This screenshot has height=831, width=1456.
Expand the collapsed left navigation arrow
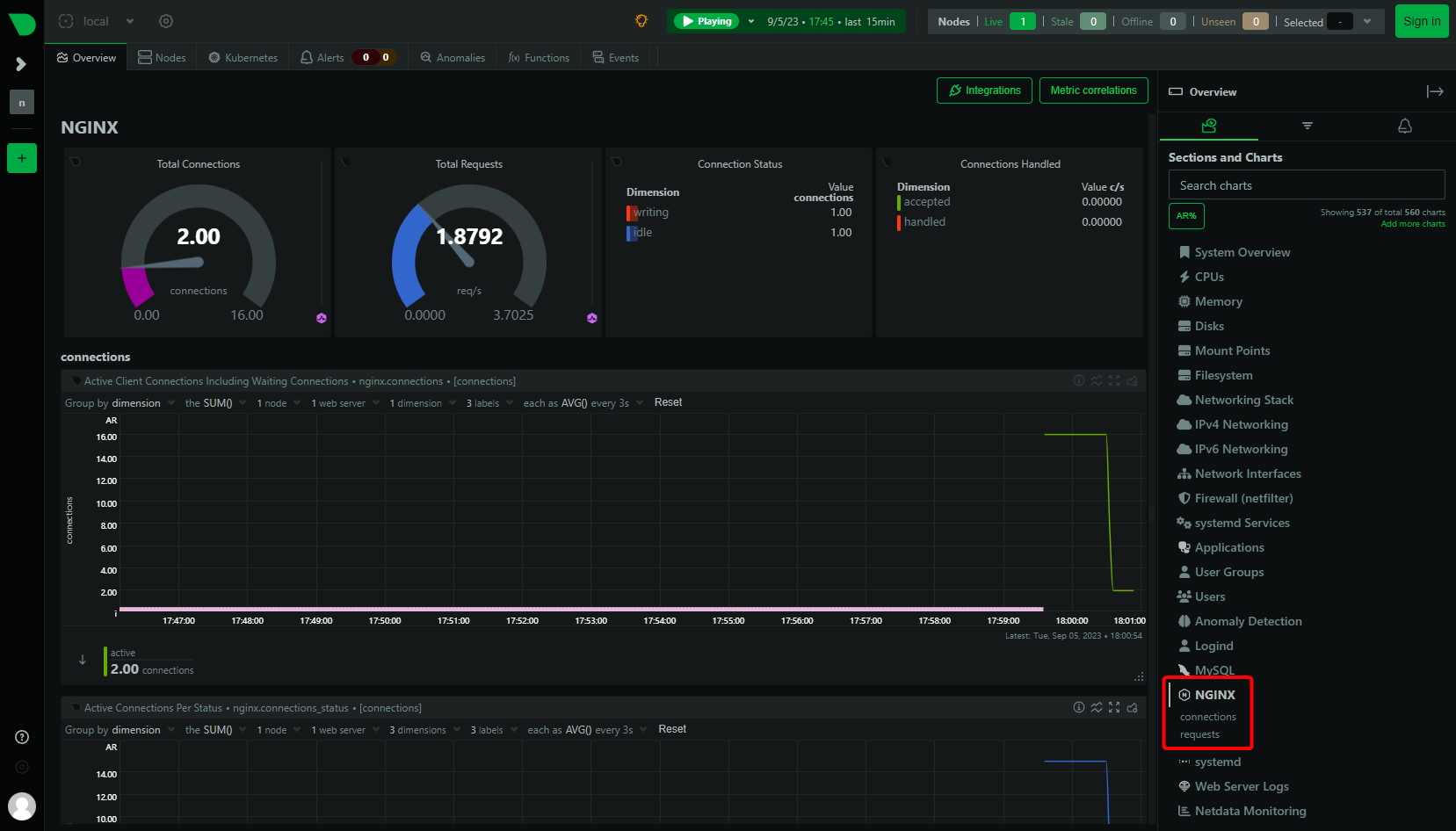click(x=21, y=63)
